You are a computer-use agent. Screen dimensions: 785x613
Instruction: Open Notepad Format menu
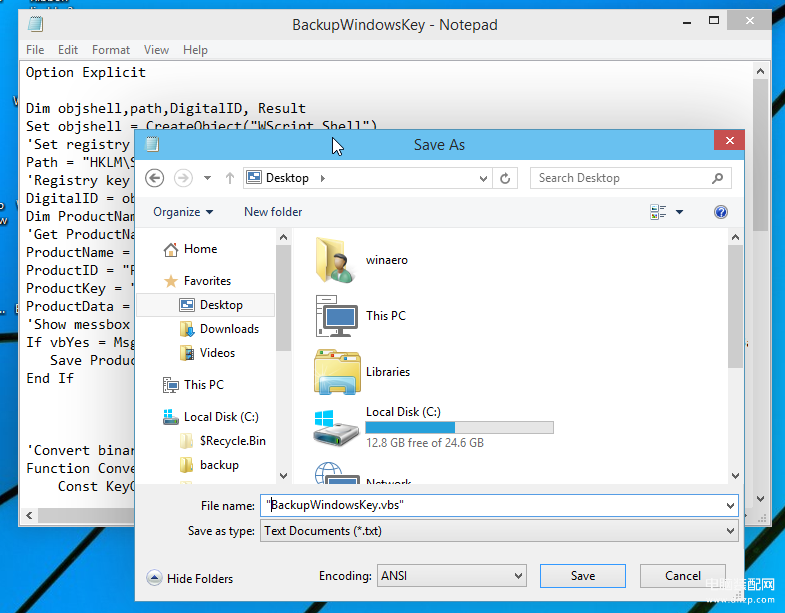point(111,50)
